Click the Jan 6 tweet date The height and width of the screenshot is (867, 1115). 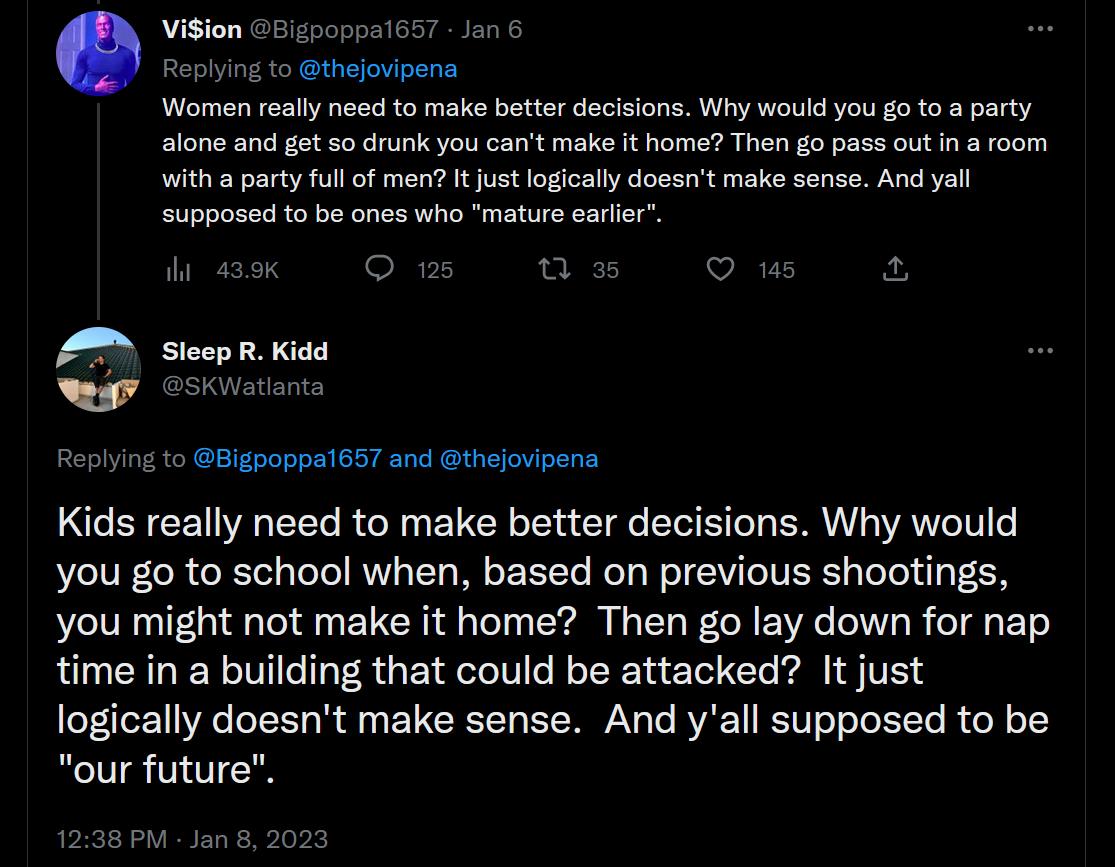click(491, 29)
